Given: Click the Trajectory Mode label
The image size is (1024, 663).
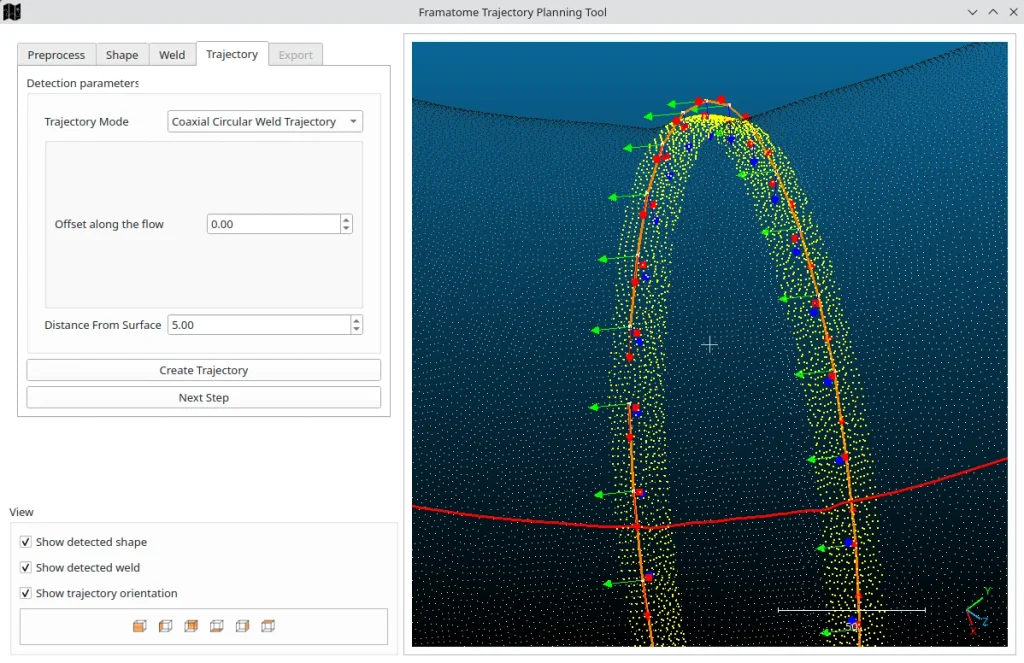Looking at the screenshot, I should 86,121.
